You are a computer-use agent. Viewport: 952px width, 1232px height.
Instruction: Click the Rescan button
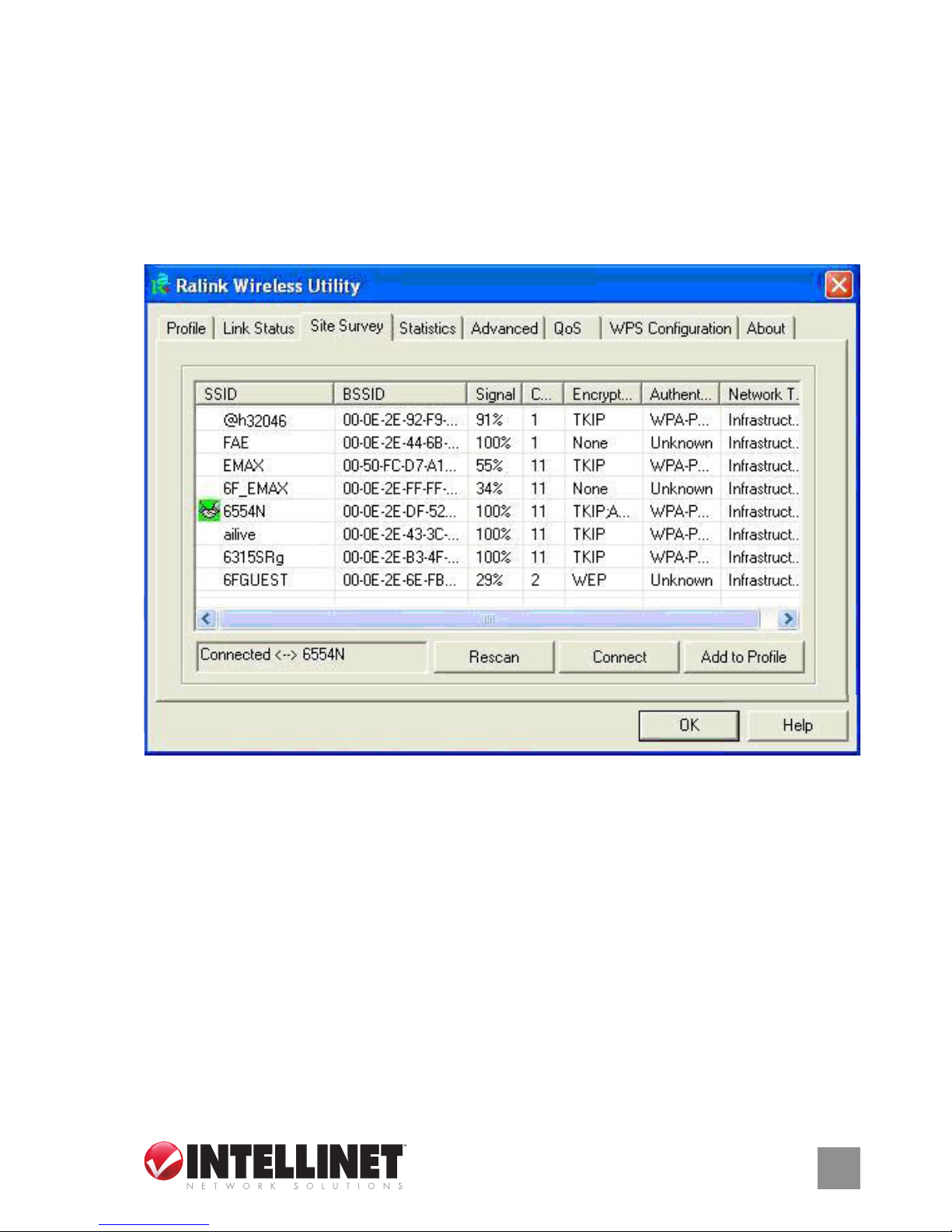click(494, 657)
